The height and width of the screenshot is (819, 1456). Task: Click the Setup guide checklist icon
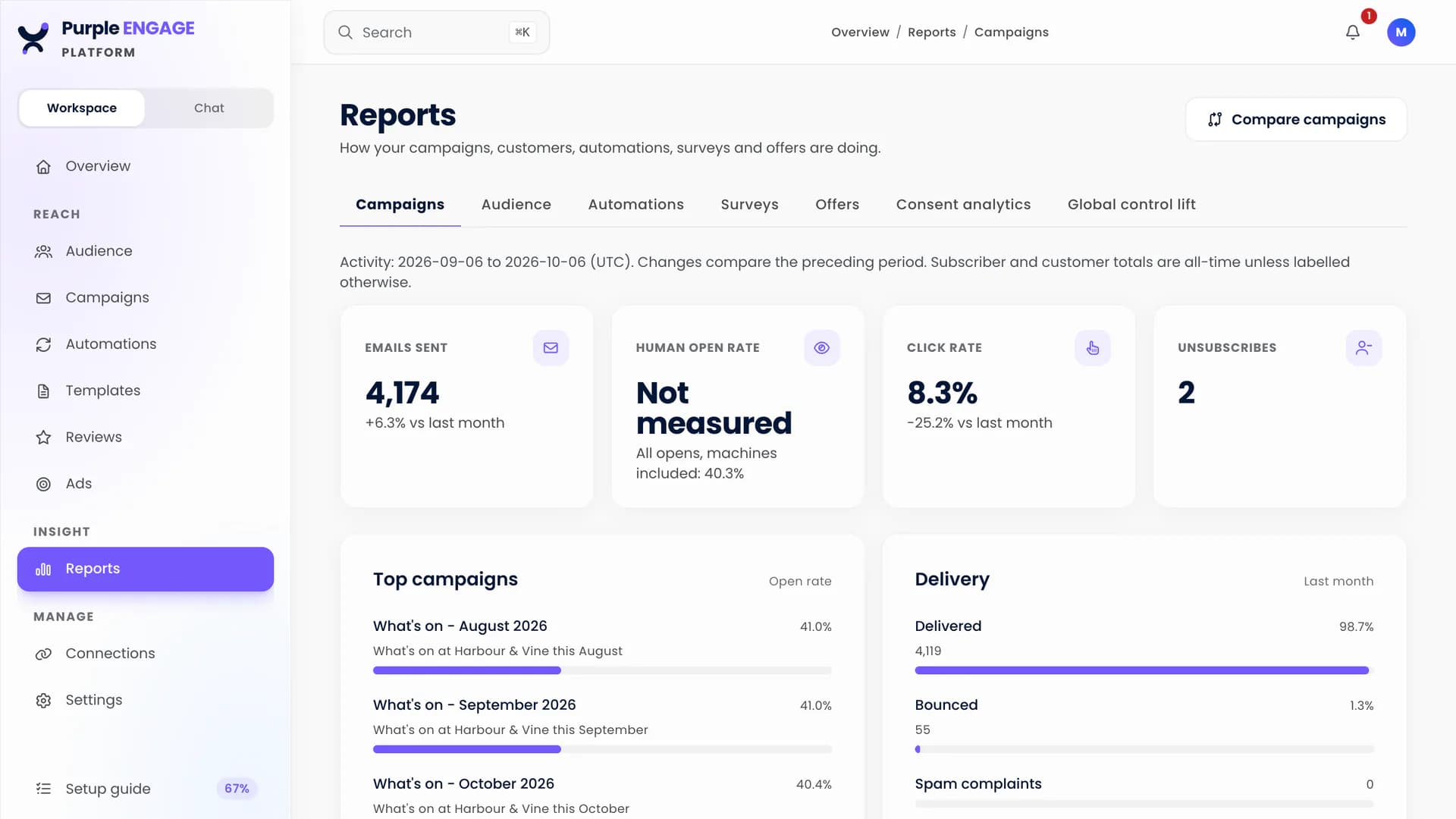[43, 789]
